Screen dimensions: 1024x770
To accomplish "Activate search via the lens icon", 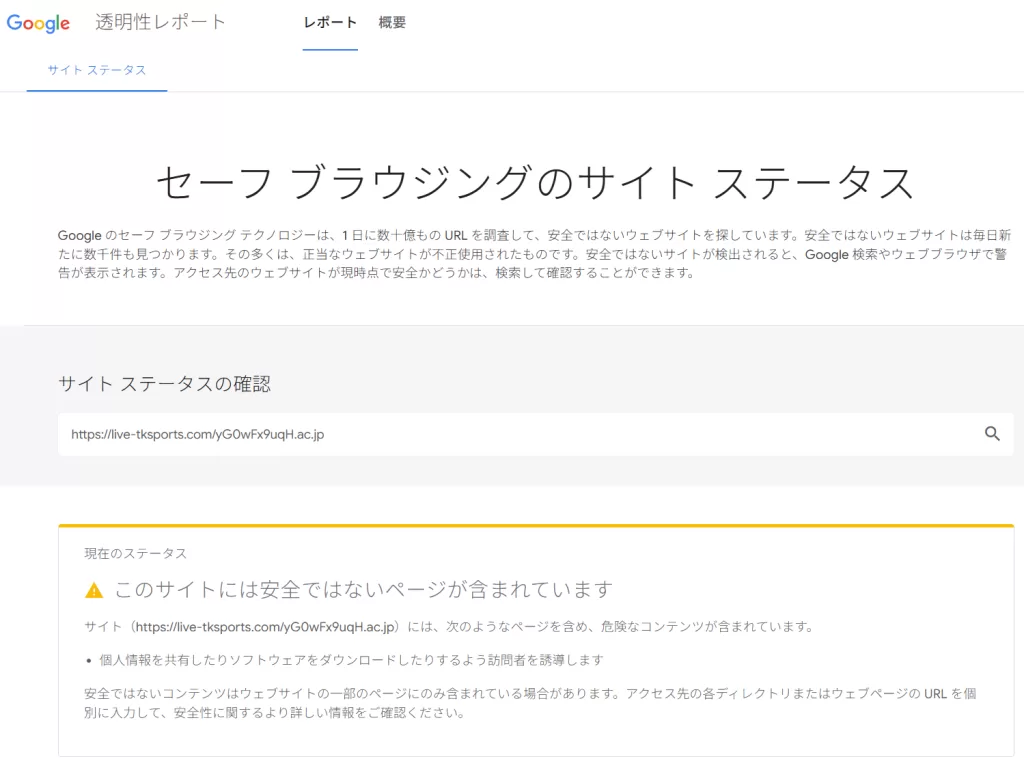I will (991, 433).
